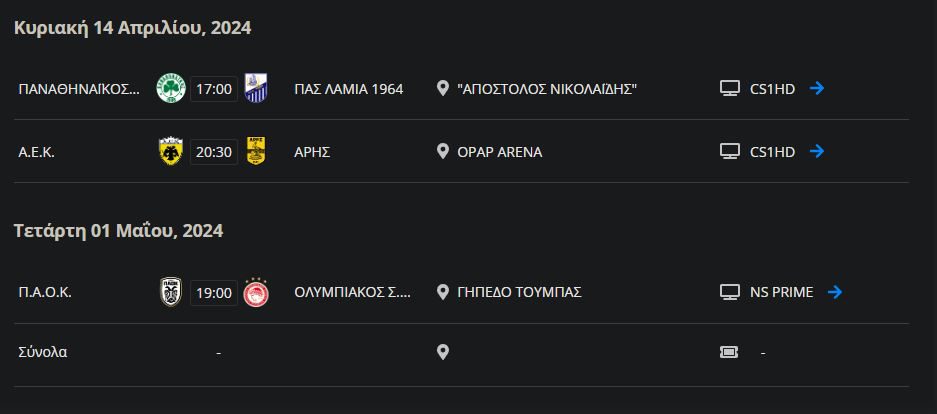Viewport: 937px width, 414px height.
Task: Select the "ΑΠΟΣΤΟΛΟΣ ΝΙΚΟΛΑΪΔΗΣ" stadium name
Action: coord(547,89)
